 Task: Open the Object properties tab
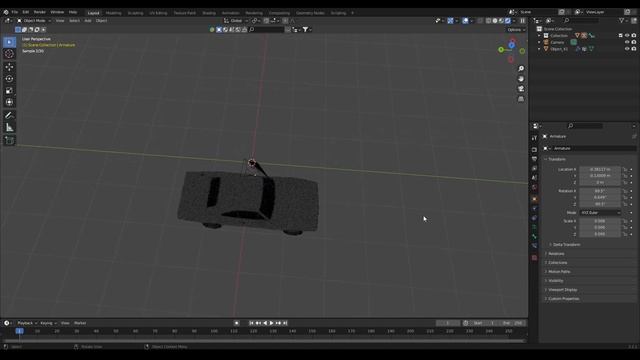[534, 199]
